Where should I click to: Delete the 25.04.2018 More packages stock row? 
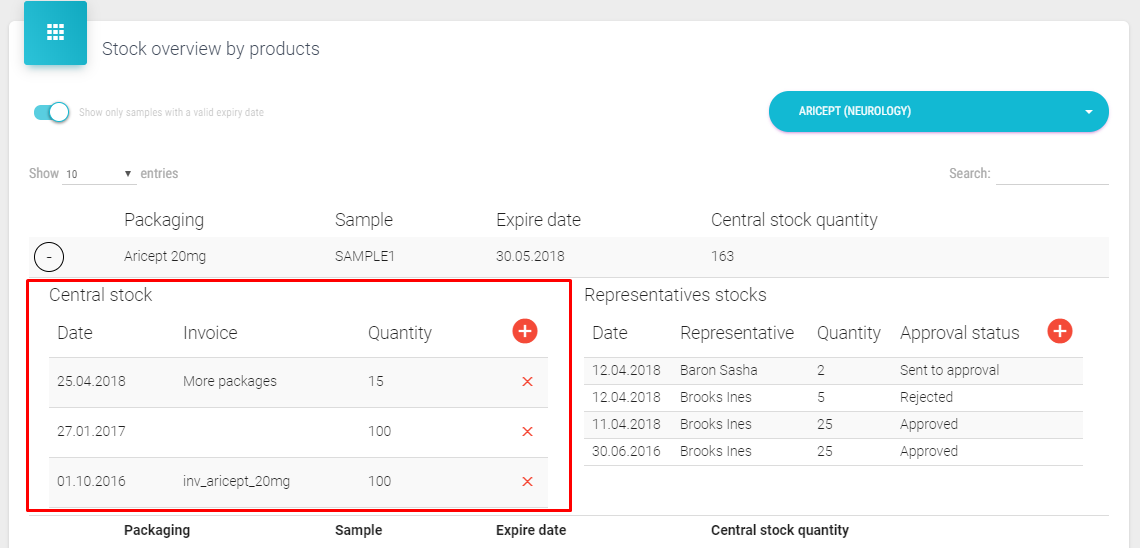[x=527, y=382]
